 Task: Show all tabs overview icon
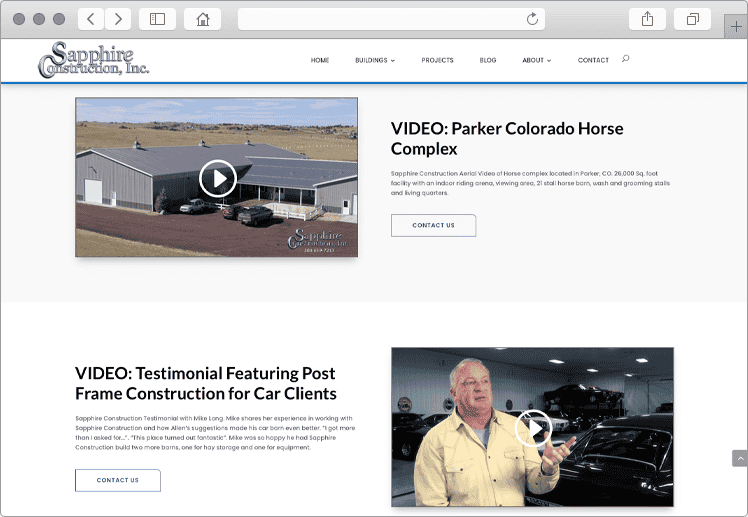[x=692, y=19]
